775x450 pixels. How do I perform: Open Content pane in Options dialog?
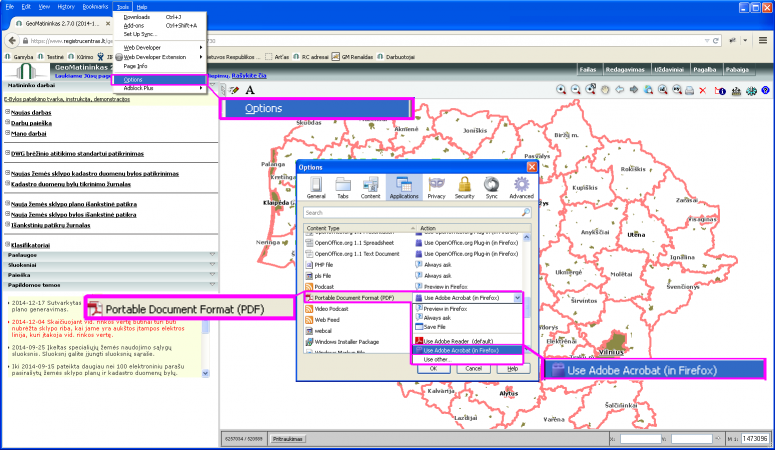[370, 187]
